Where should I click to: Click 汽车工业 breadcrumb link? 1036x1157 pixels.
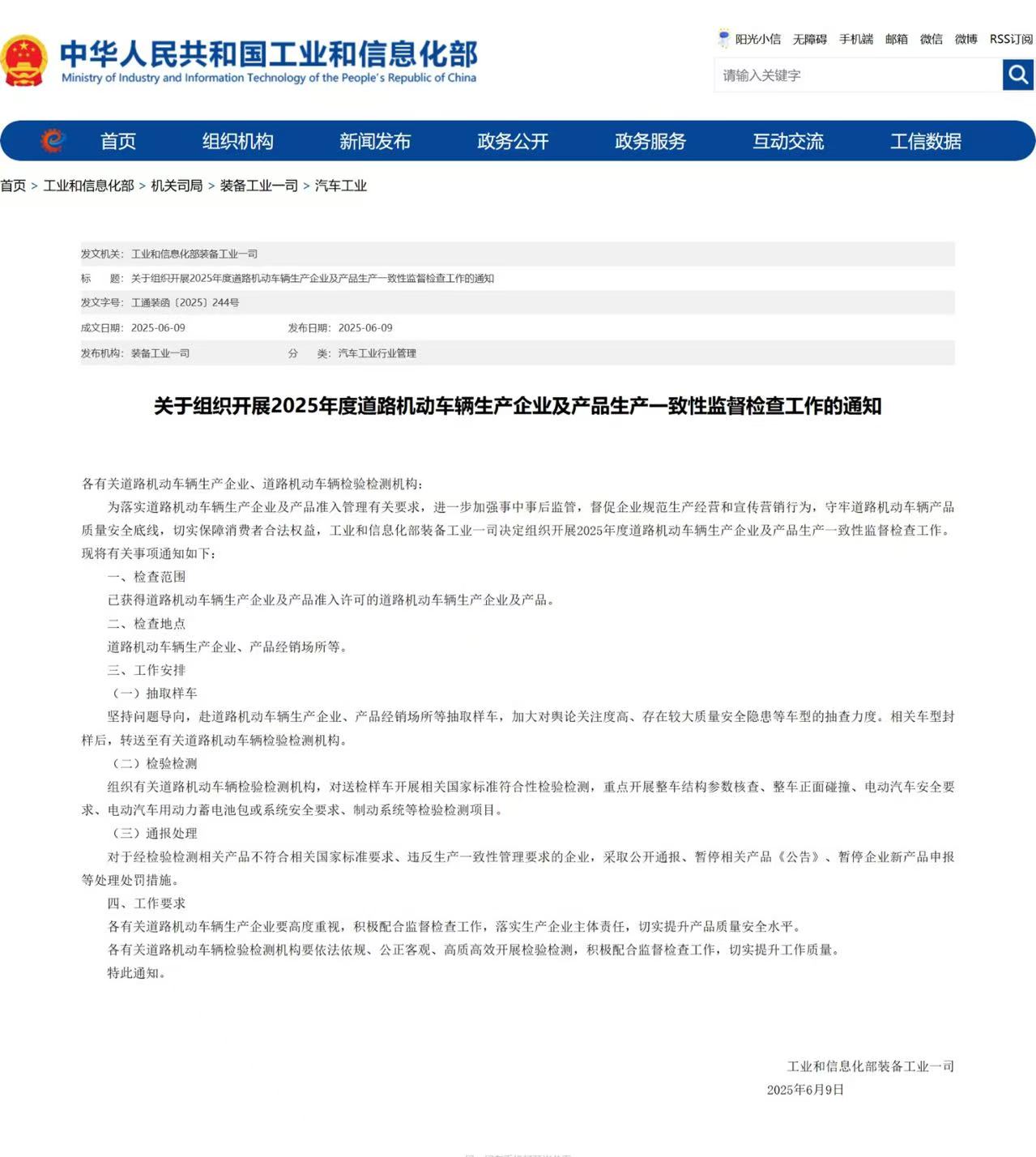(341, 186)
